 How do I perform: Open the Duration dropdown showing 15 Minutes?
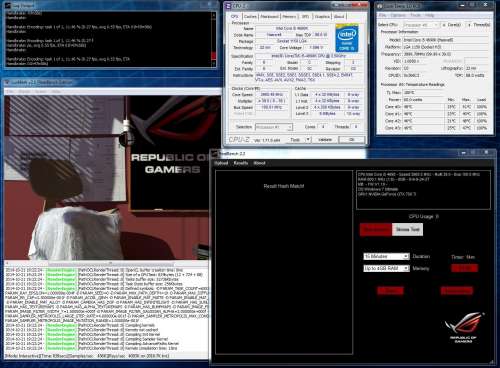386,256
